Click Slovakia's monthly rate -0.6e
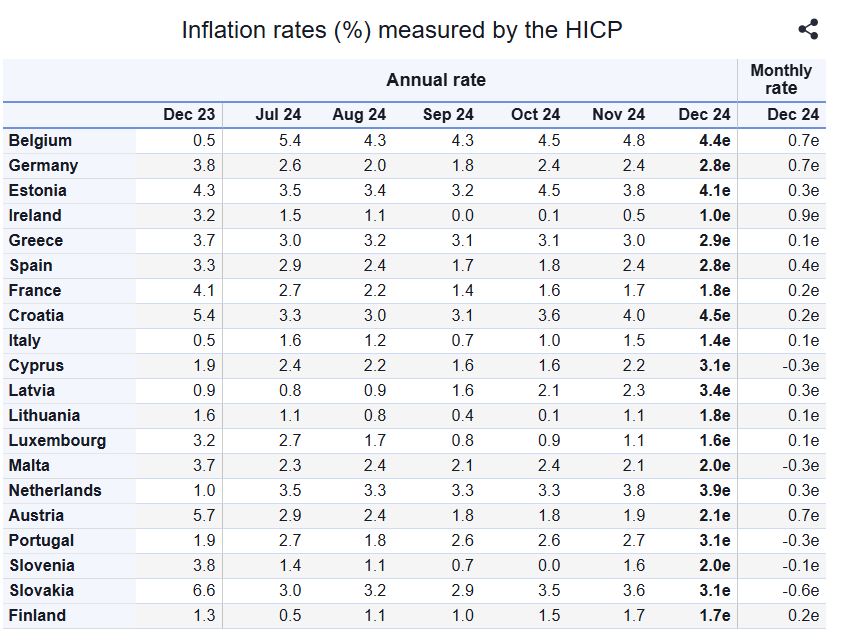 point(801,591)
